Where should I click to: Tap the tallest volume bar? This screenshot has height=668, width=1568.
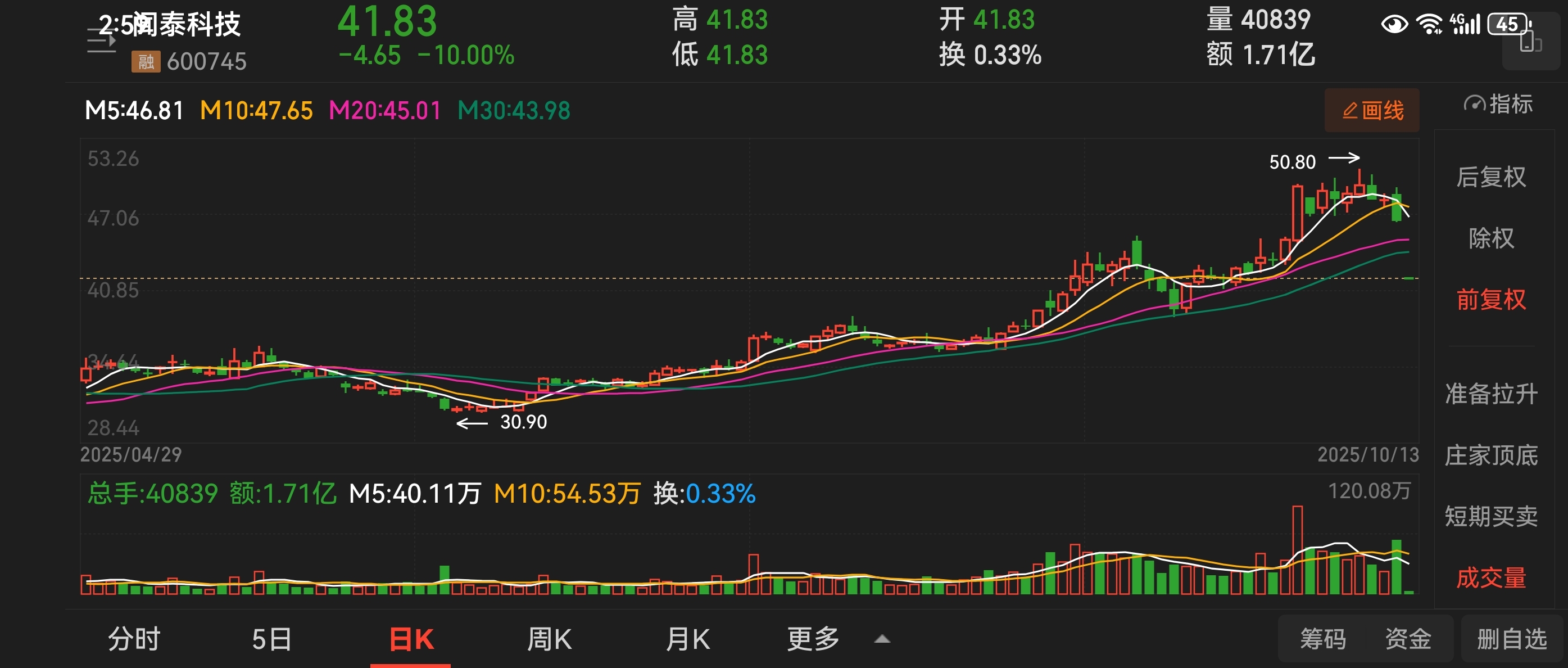pyautogui.click(x=1297, y=550)
